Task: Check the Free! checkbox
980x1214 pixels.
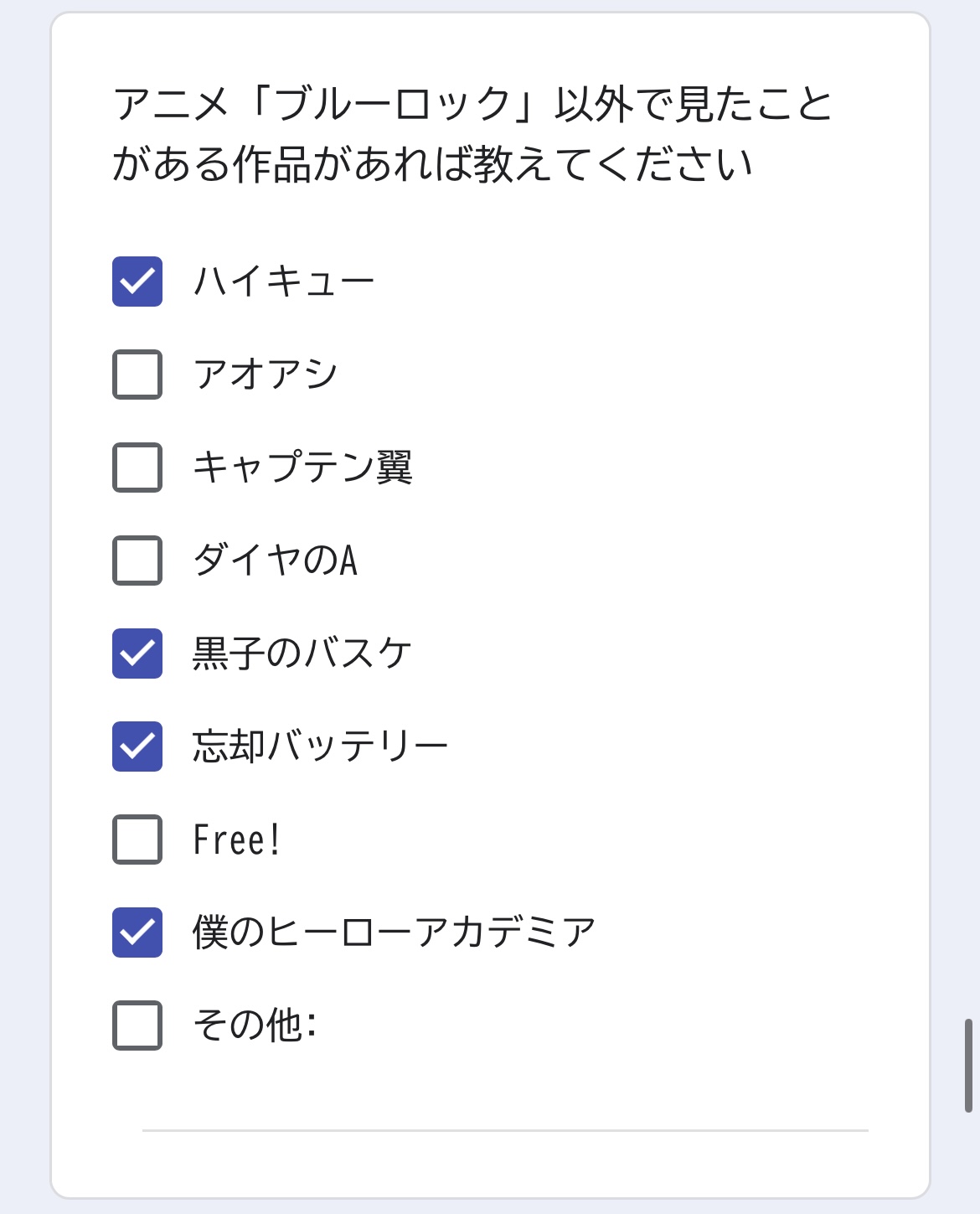Action: [137, 839]
